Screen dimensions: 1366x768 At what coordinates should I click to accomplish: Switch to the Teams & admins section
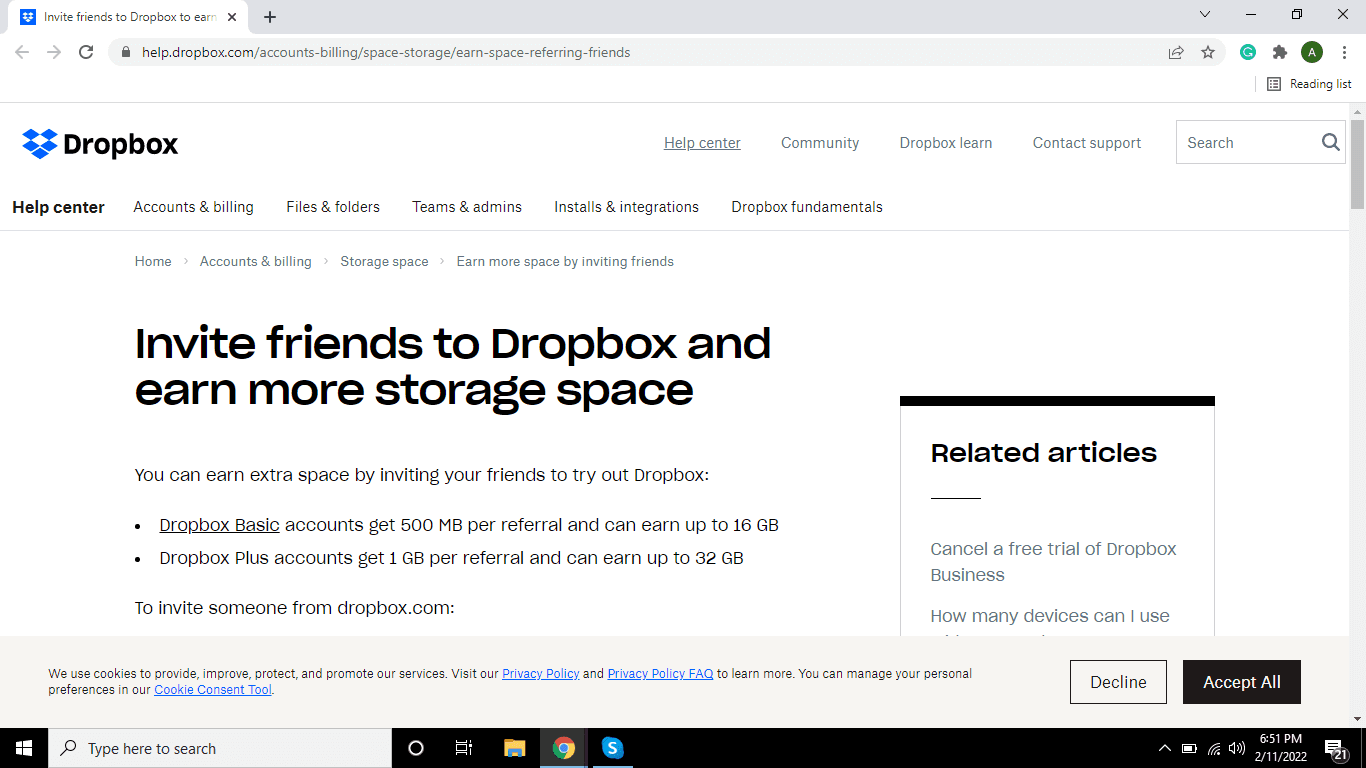(467, 207)
